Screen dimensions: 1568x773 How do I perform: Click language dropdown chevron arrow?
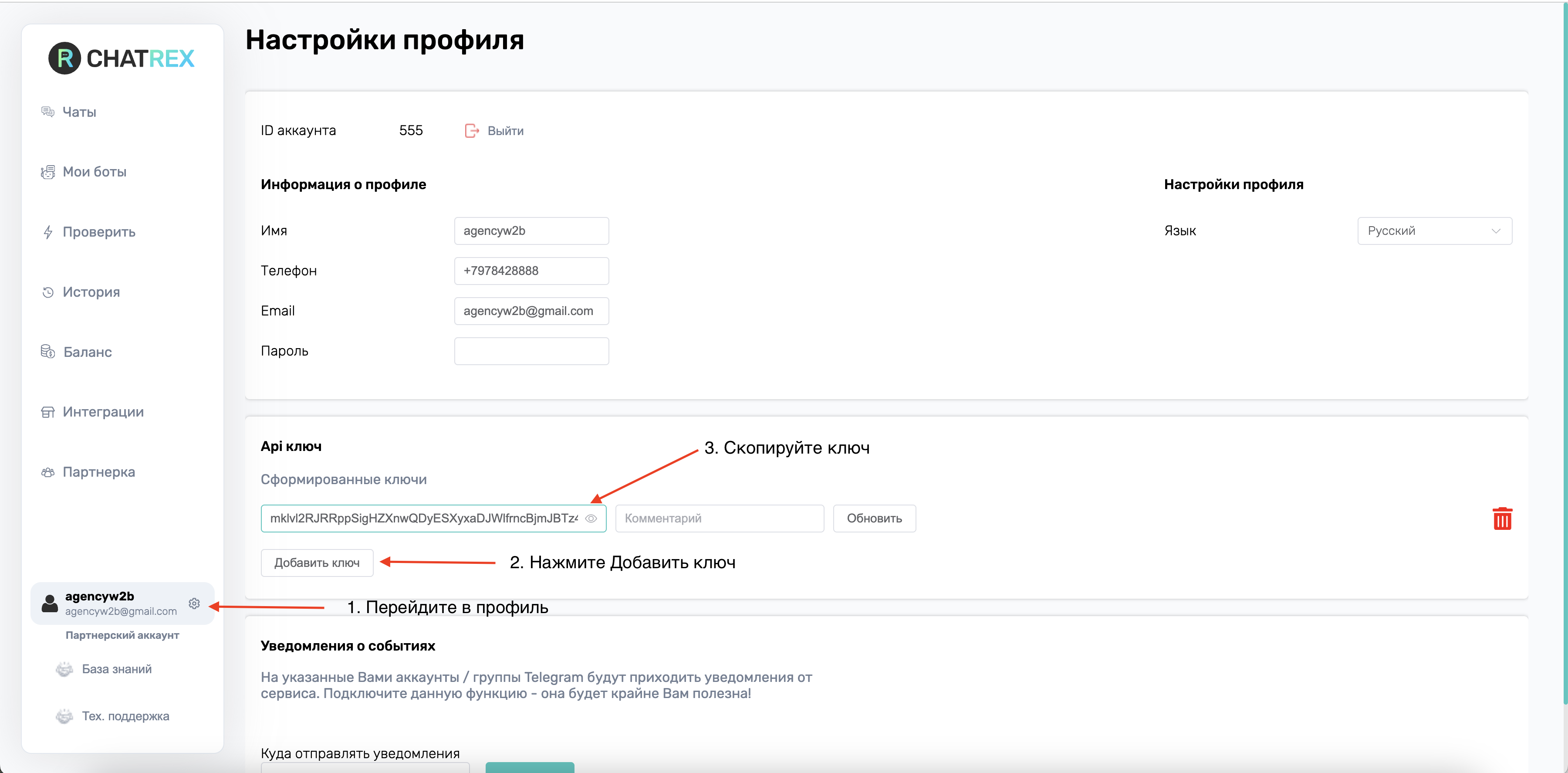[1496, 231]
